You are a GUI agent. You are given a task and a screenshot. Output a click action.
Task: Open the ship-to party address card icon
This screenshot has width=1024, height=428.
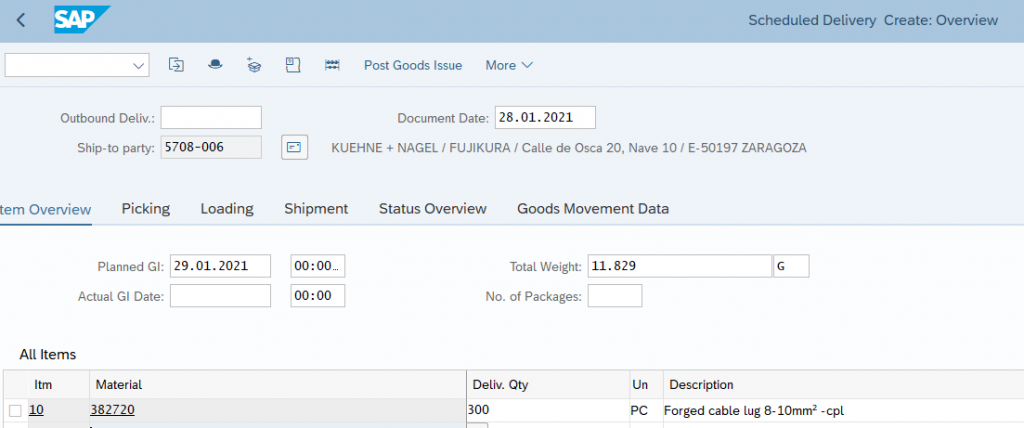[x=293, y=147]
